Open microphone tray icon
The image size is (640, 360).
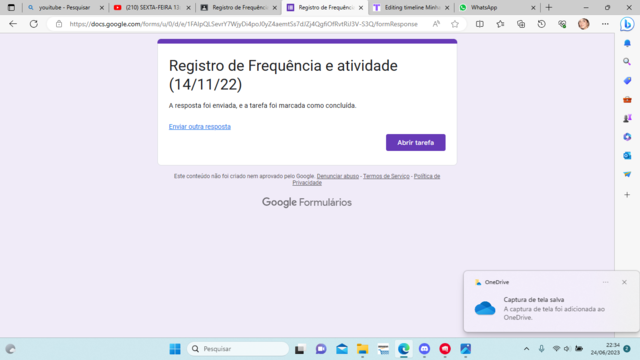pyautogui.click(x=541, y=349)
